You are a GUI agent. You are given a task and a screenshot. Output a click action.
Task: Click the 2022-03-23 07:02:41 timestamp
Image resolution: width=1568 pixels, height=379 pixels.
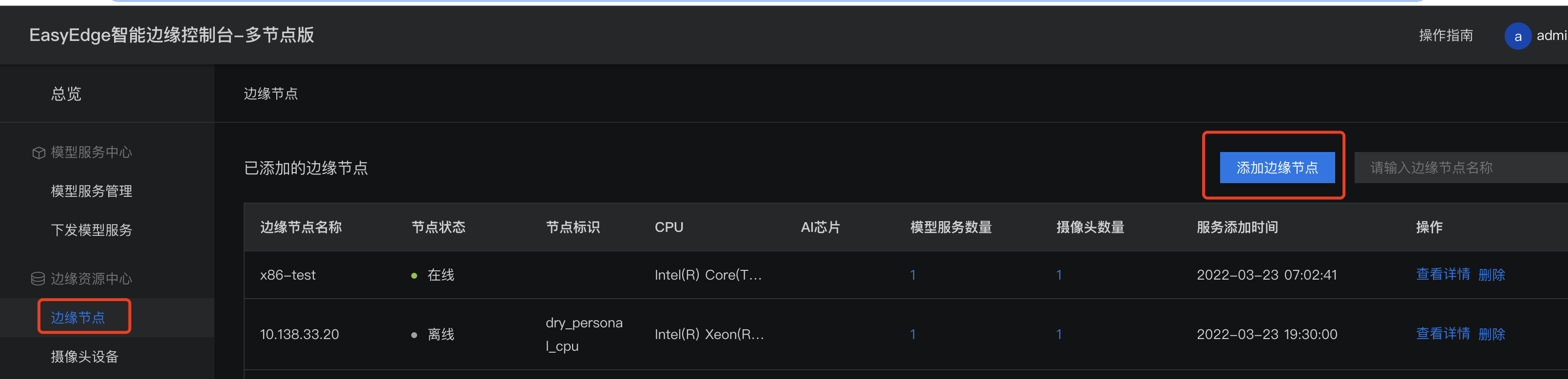tap(1266, 275)
